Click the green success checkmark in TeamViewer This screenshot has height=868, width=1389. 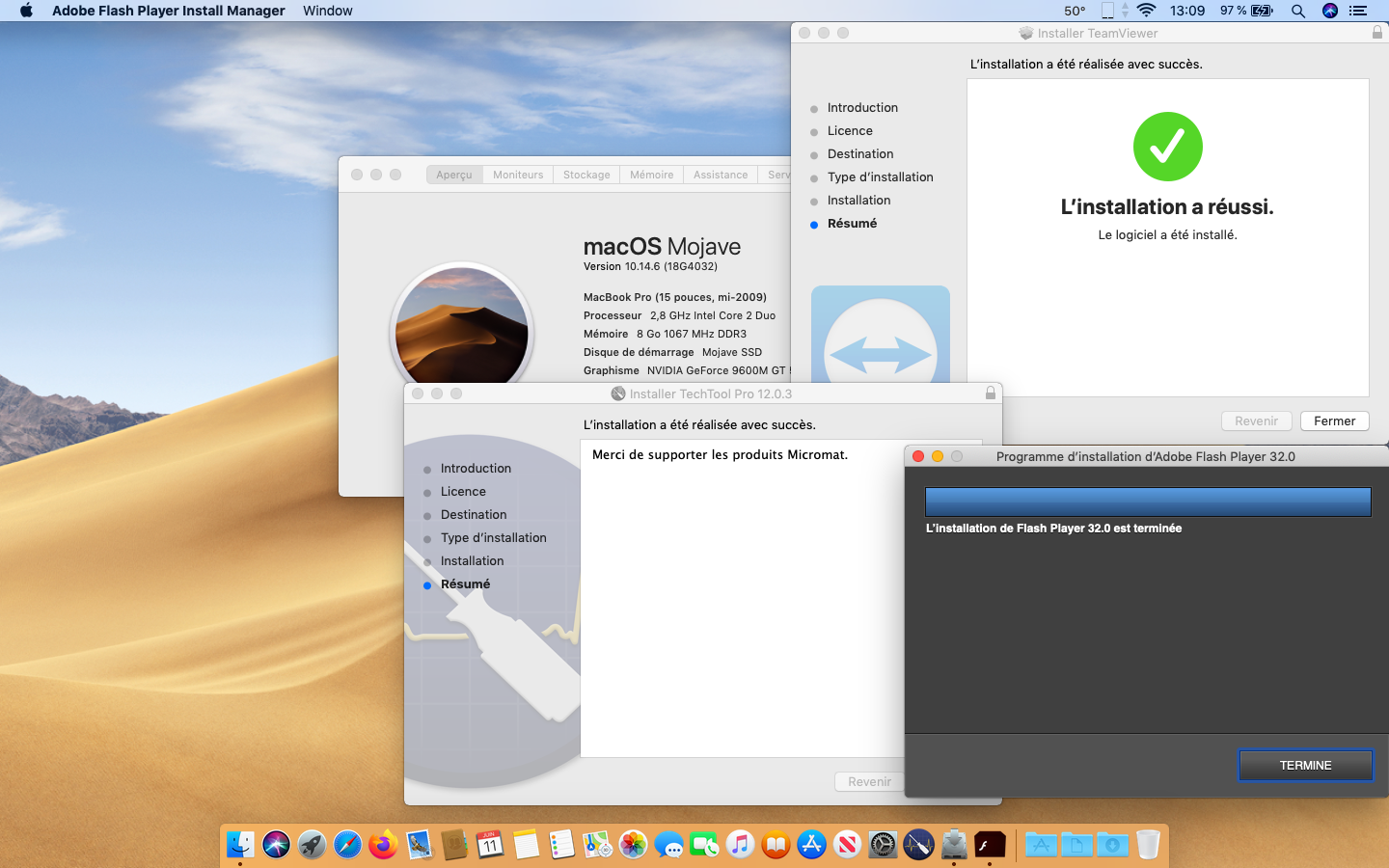point(1167,147)
